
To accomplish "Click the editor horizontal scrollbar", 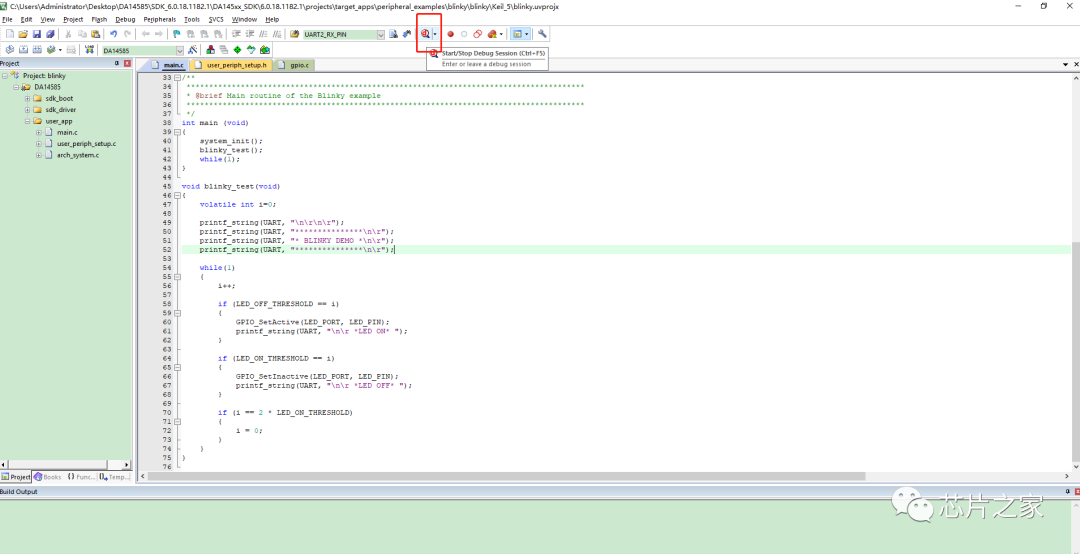I will click(x=506, y=476).
